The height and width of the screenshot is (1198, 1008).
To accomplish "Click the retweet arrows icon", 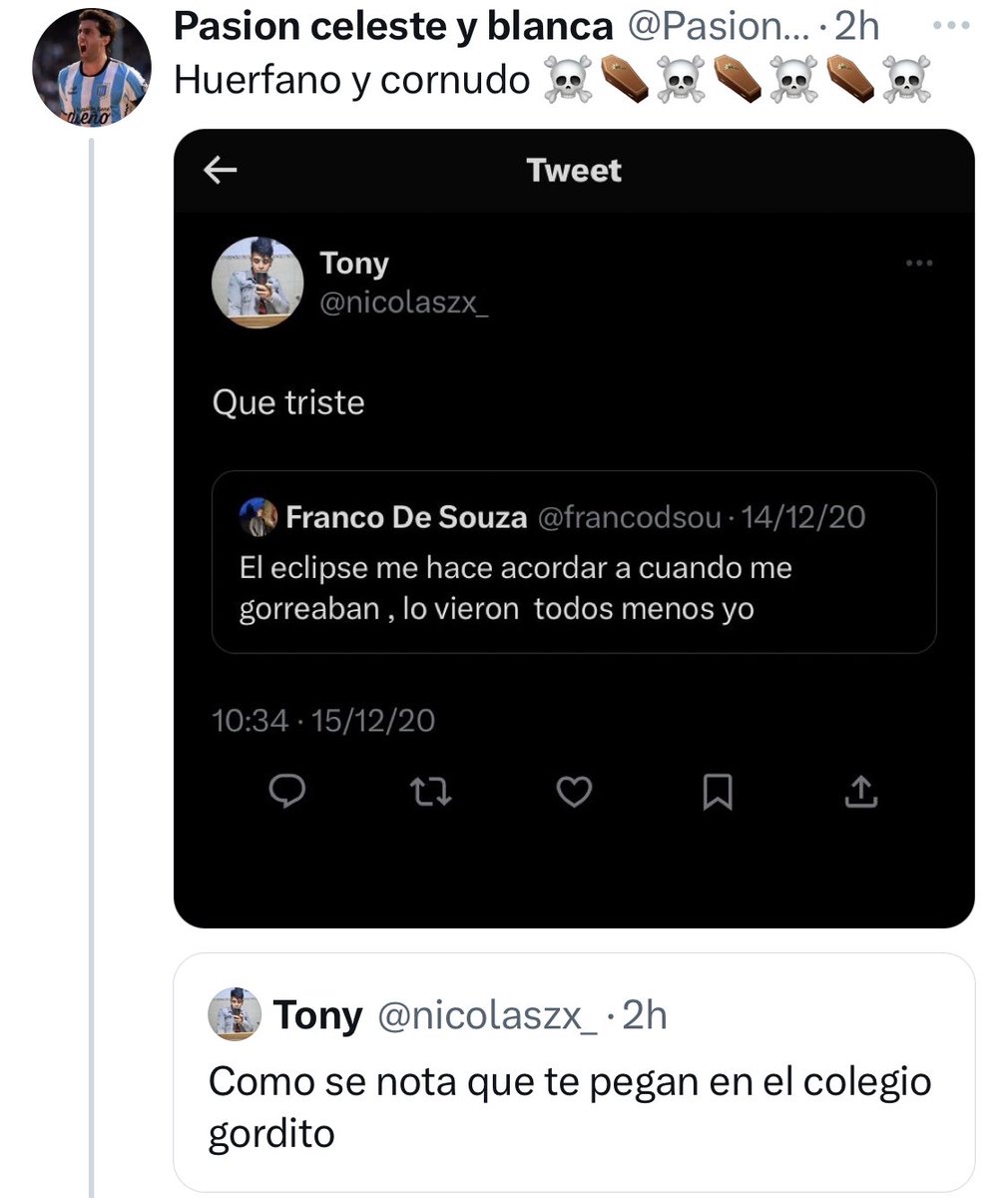I will [431, 793].
